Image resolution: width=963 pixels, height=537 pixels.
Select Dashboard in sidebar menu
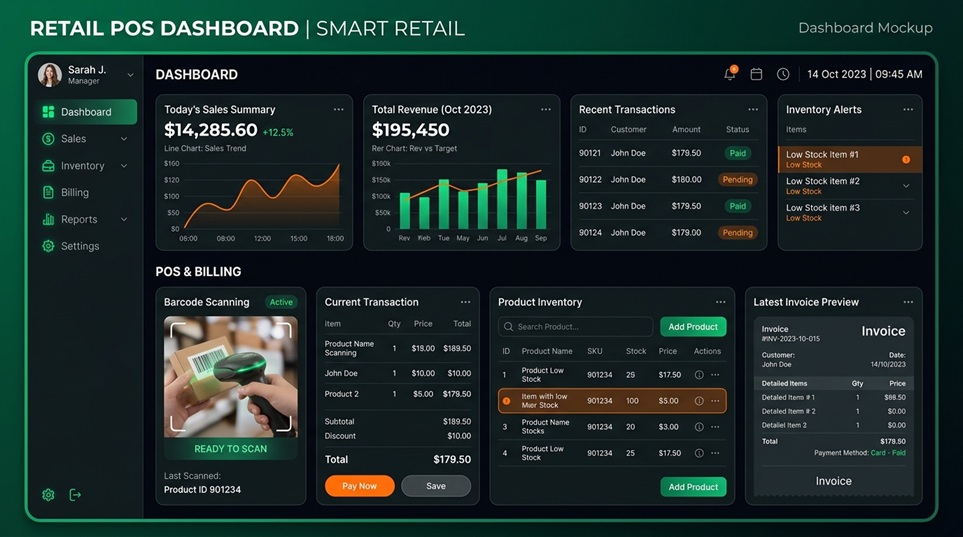coord(85,112)
